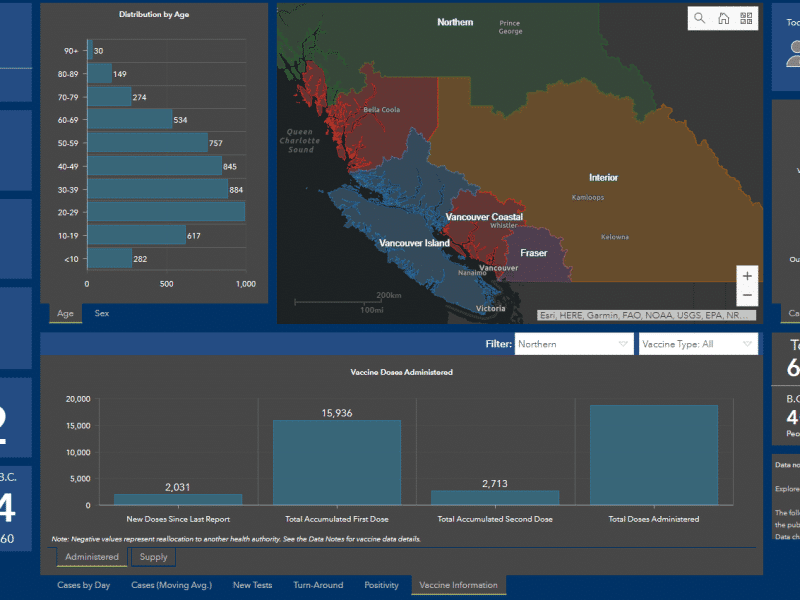The image size is (800, 600).
Task: Click the 30-39 age group bar
Action: tap(157, 189)
